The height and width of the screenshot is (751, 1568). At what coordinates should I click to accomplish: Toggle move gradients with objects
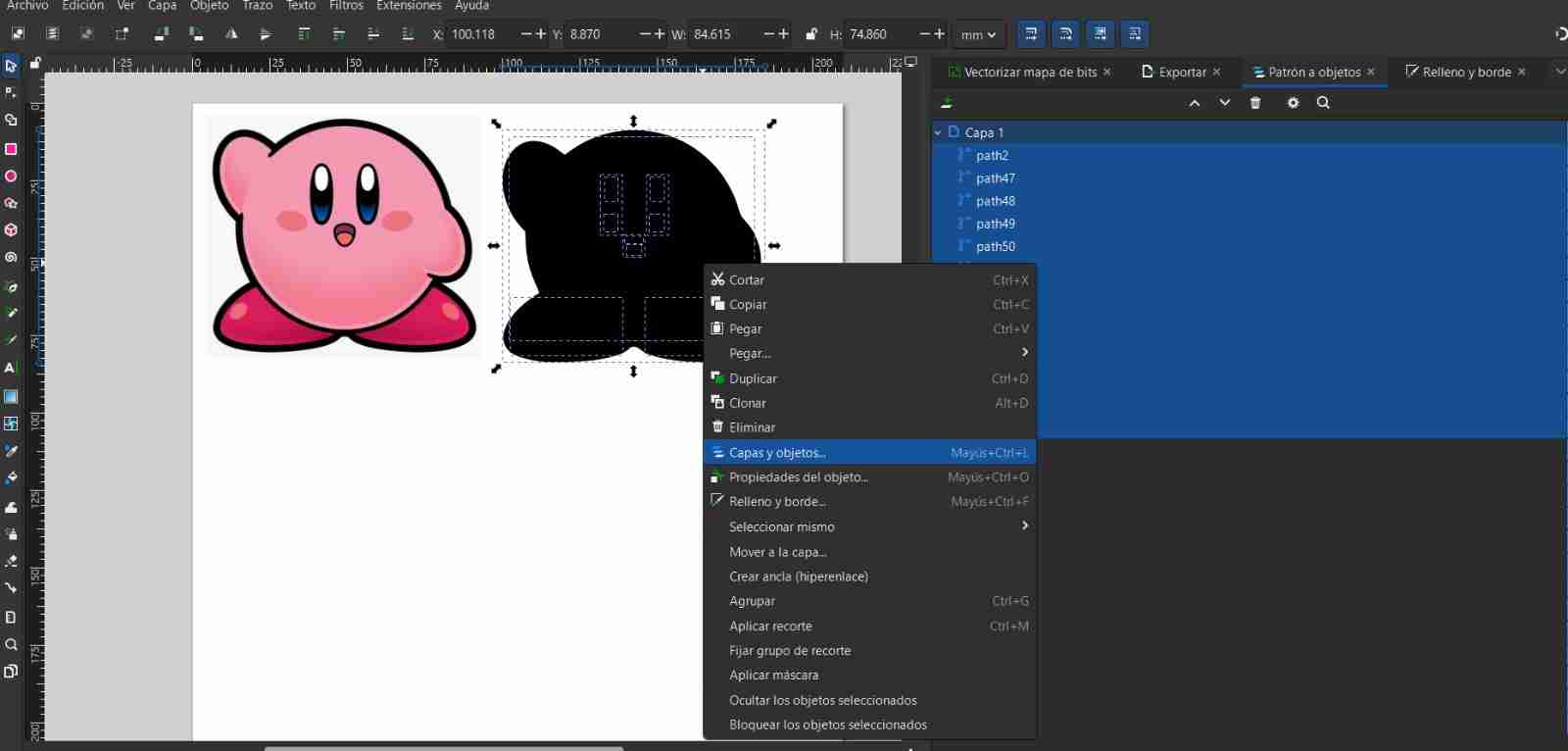(1100, 34)
